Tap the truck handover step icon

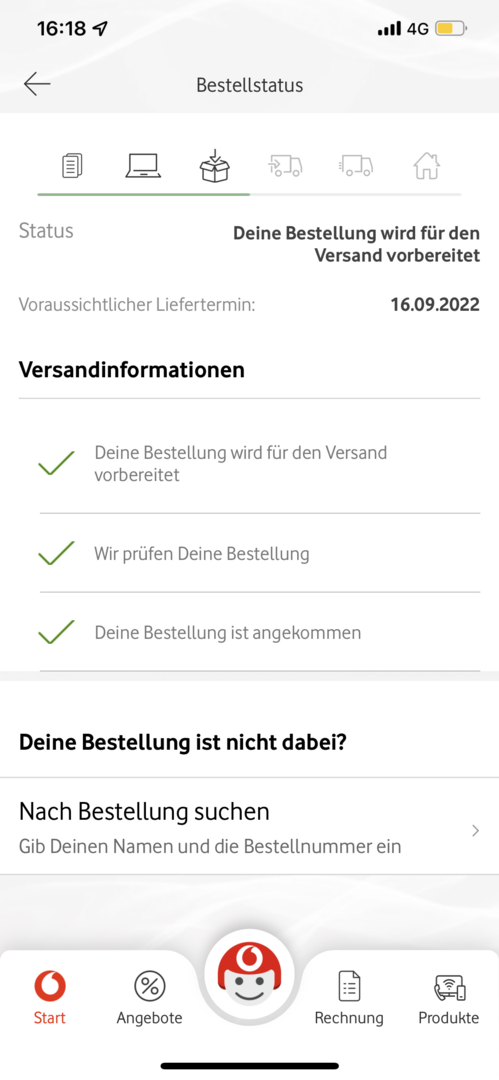(x=285, y=166)
